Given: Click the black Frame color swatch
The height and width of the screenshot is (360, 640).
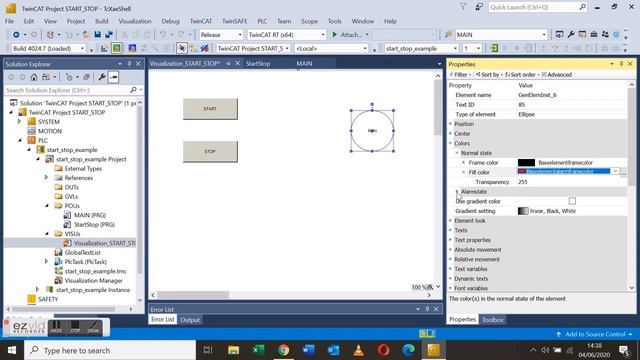Looking at the screenshot, I should pos(526,162).
